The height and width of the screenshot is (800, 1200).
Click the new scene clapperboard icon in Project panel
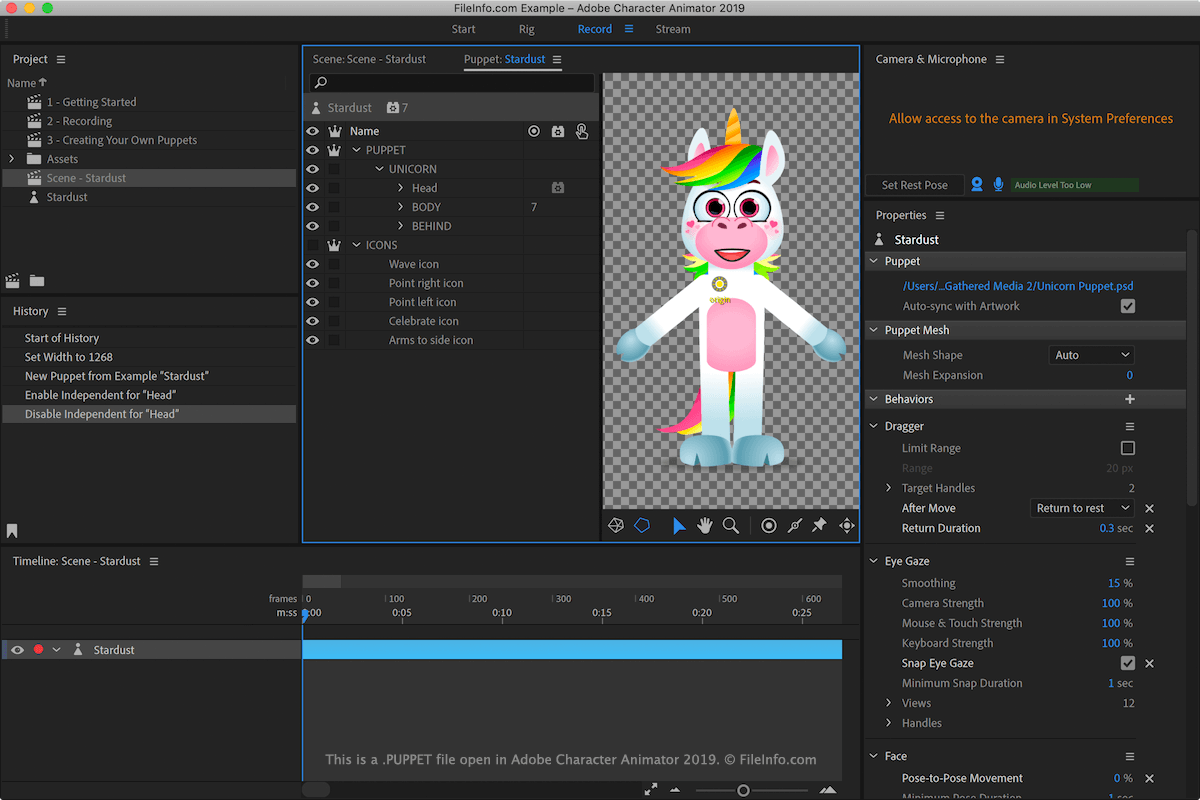click(14, 281)
